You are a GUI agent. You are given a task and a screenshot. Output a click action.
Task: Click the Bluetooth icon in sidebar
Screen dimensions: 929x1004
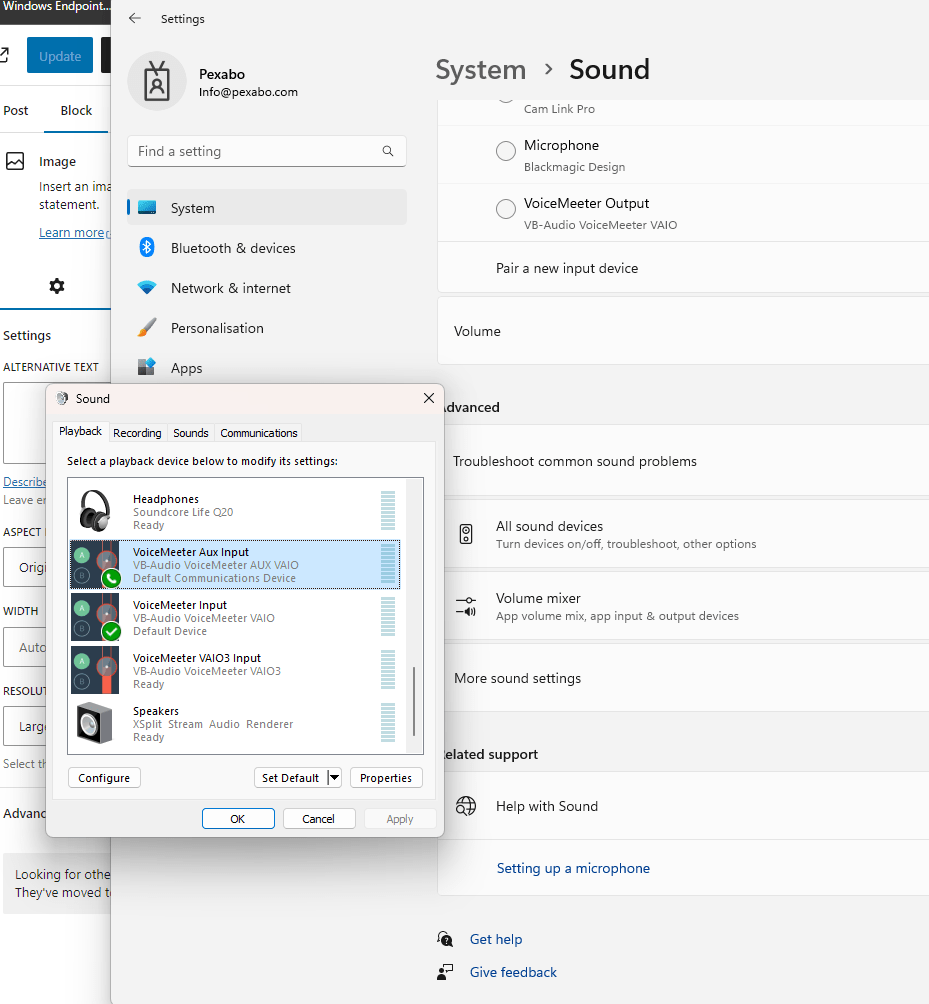tap(147, 247)
